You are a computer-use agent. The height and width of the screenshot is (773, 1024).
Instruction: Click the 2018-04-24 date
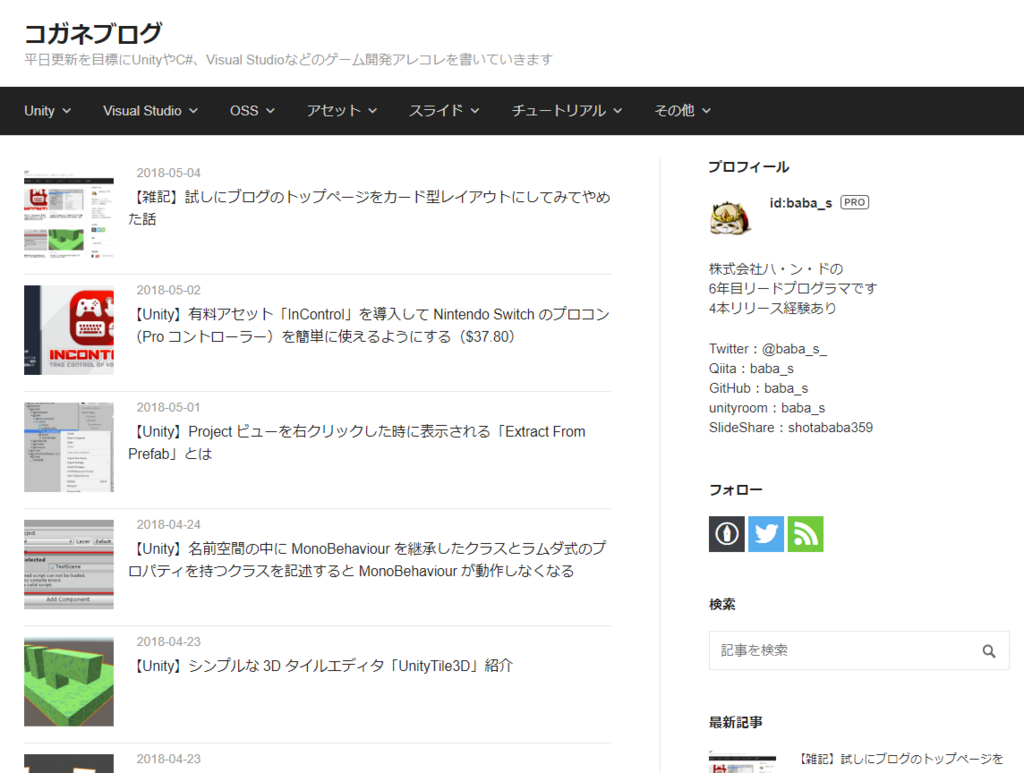[x=168, y=524]
